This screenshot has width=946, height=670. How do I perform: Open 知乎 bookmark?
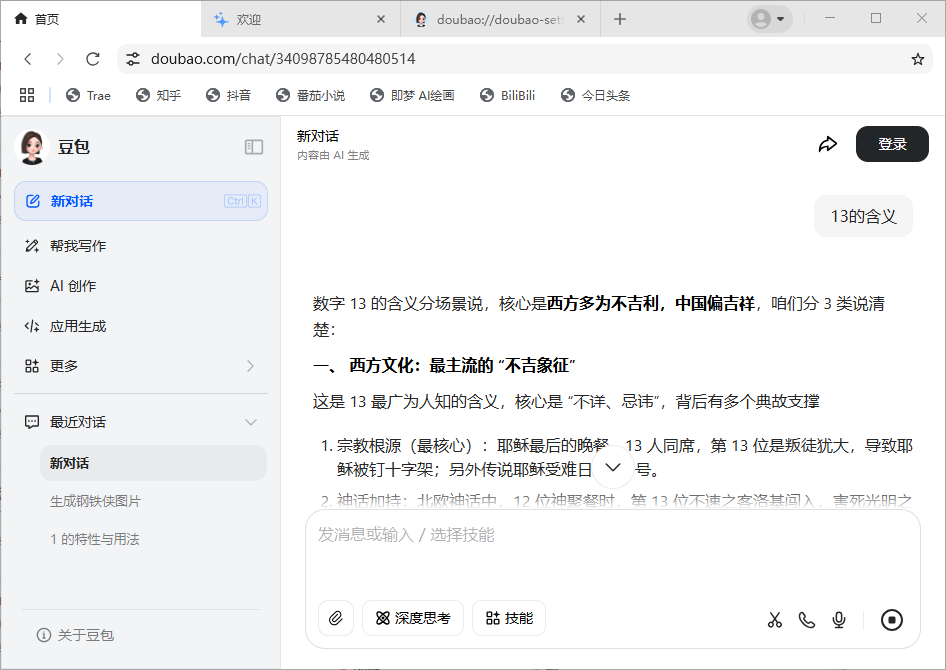pyautogui.click(x=159, y=95)
